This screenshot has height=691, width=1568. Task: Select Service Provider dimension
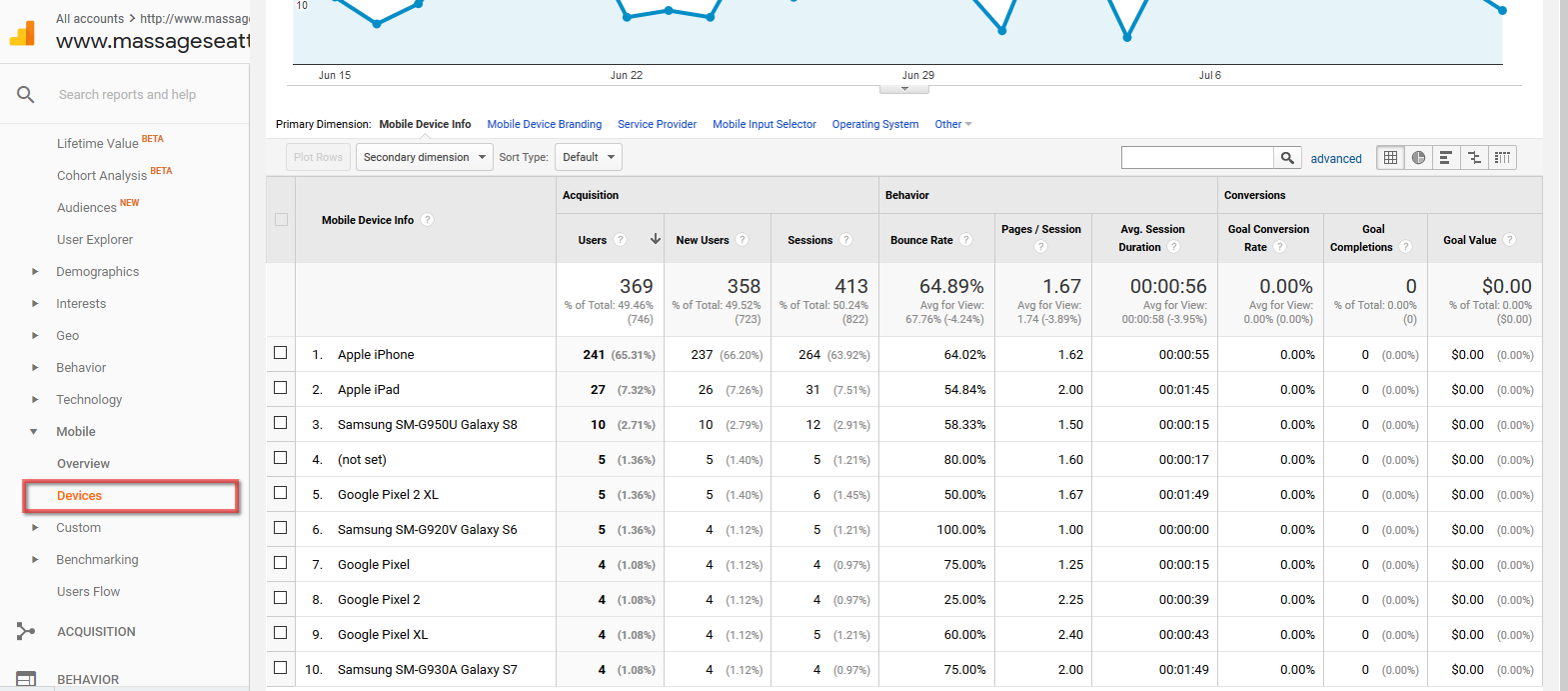658,124
